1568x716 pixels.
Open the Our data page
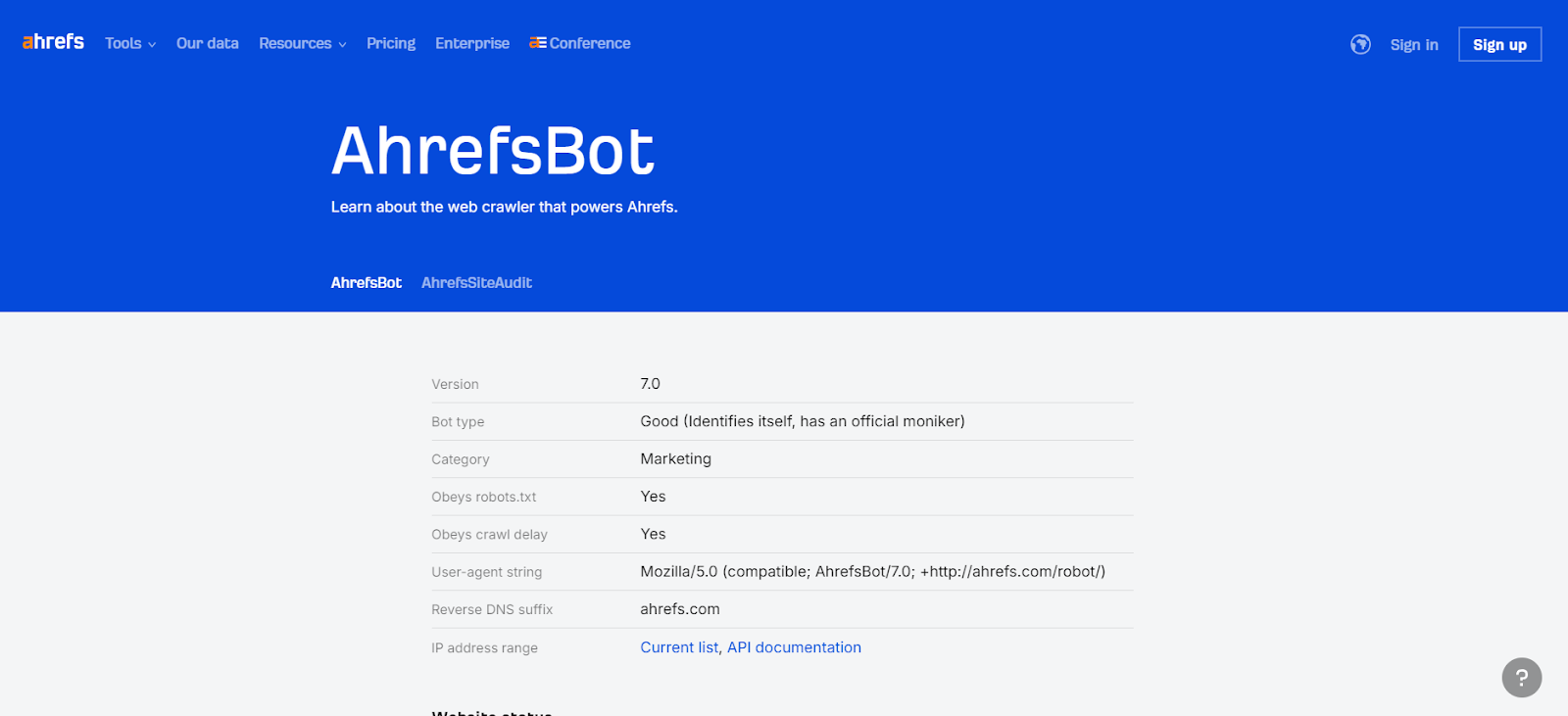click(208, 43)
